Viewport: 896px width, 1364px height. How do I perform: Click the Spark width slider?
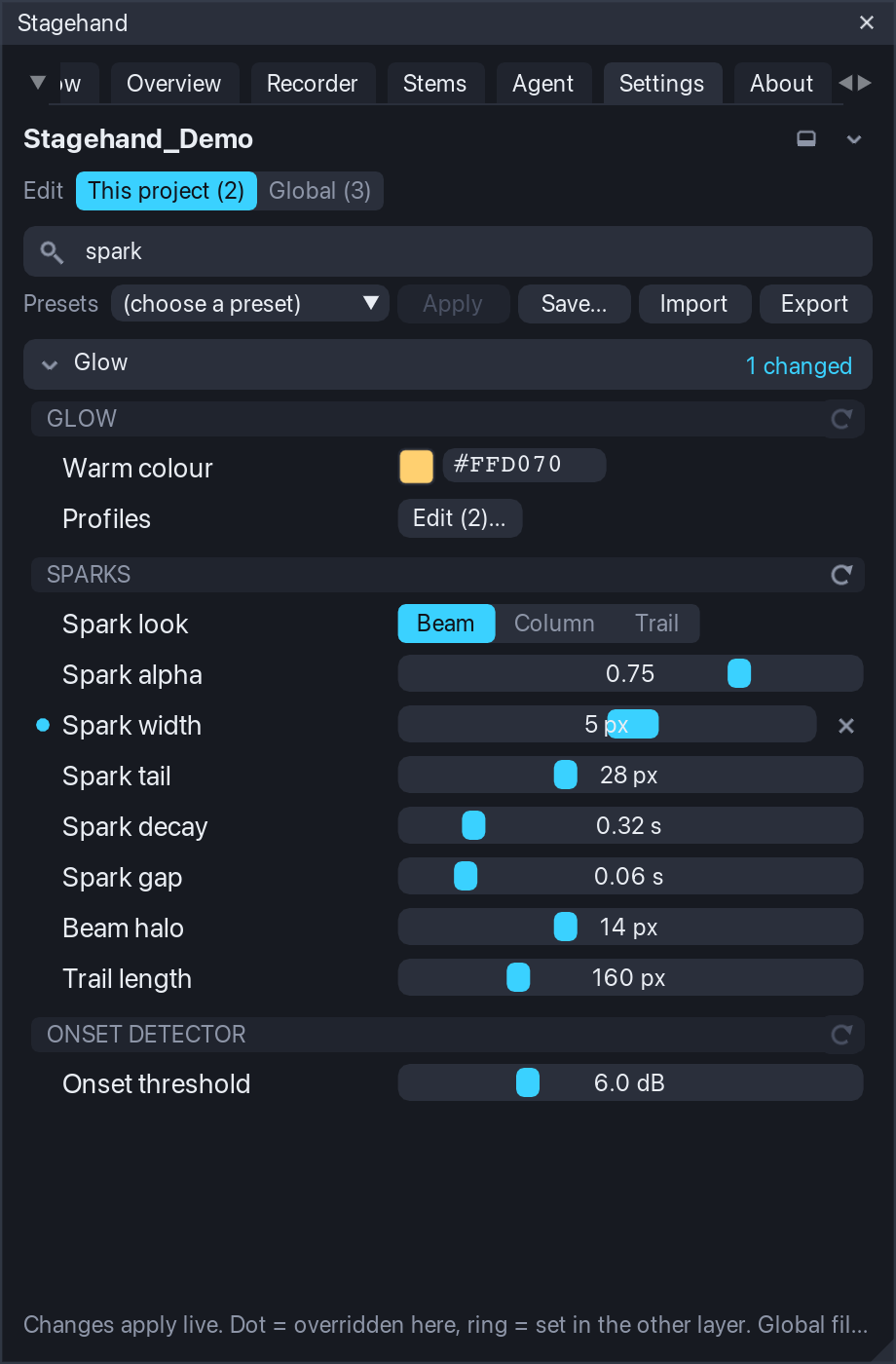pyautogui.click(x=607, y=725)
